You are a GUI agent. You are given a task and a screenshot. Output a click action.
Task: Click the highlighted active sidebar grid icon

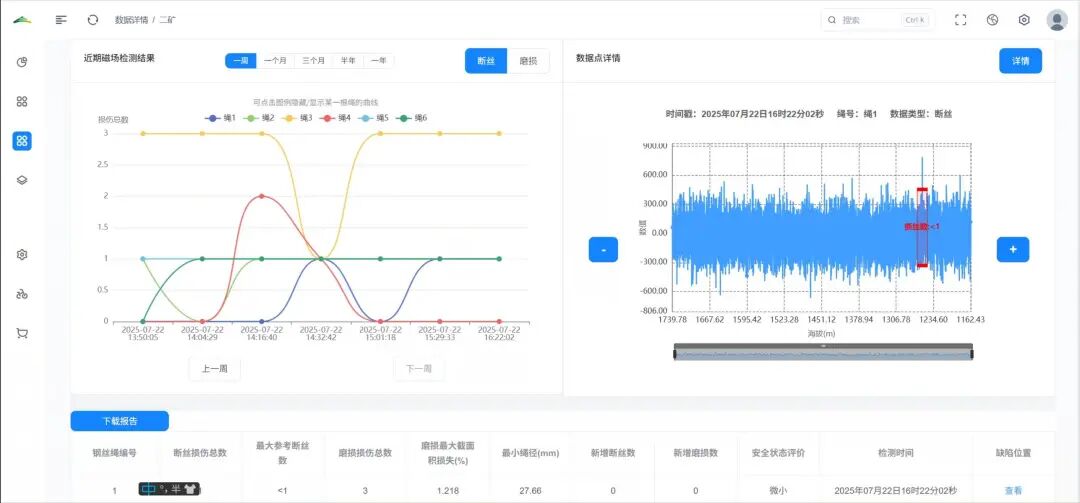[22, 141]
